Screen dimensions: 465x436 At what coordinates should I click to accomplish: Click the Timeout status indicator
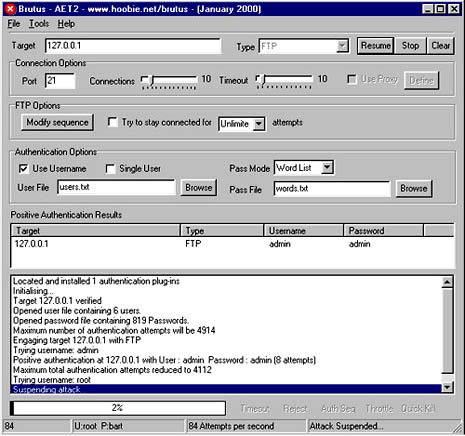point(255,408)
